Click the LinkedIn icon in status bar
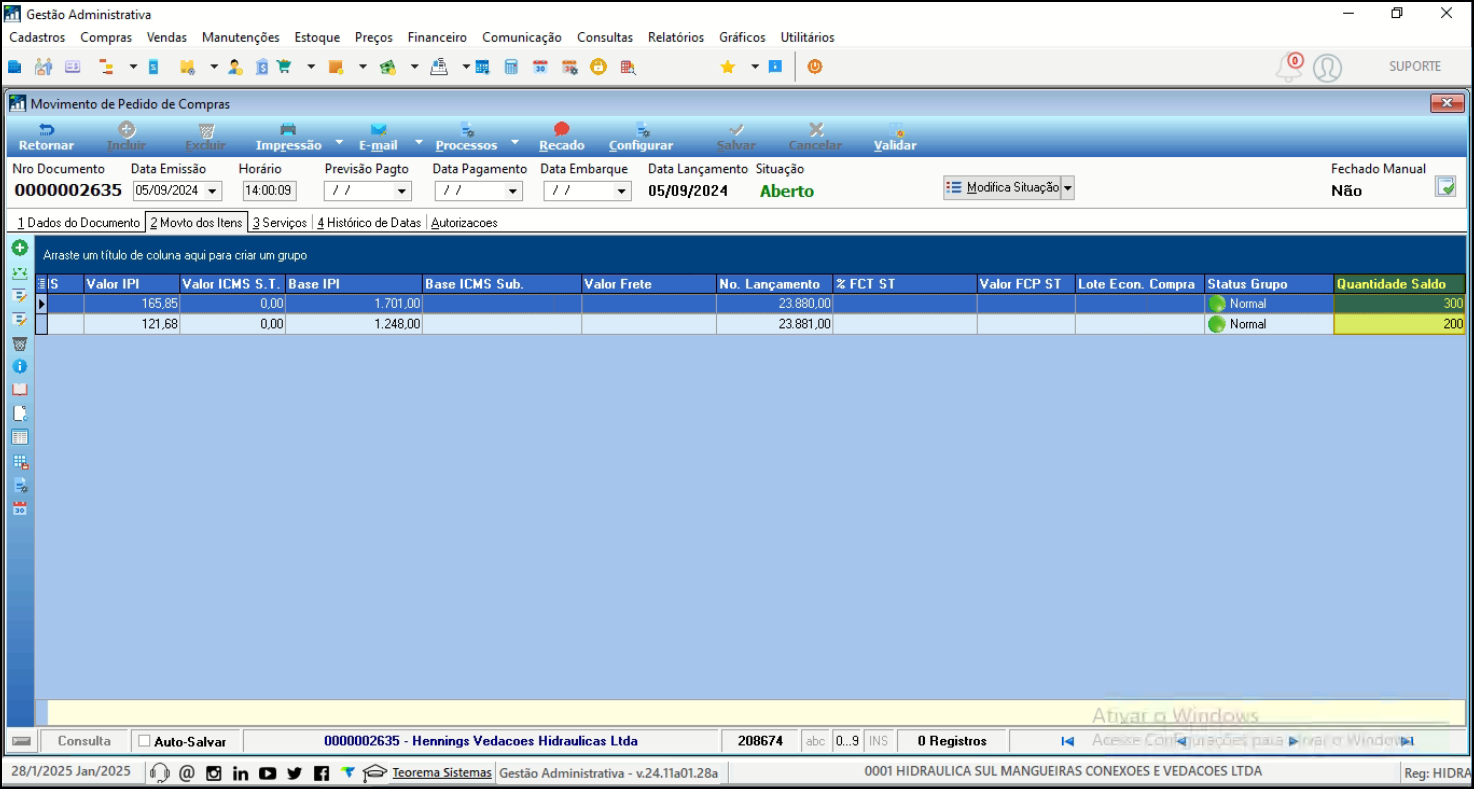The width and height of the screenshot is (1474, 789). (x=240, y=773)
